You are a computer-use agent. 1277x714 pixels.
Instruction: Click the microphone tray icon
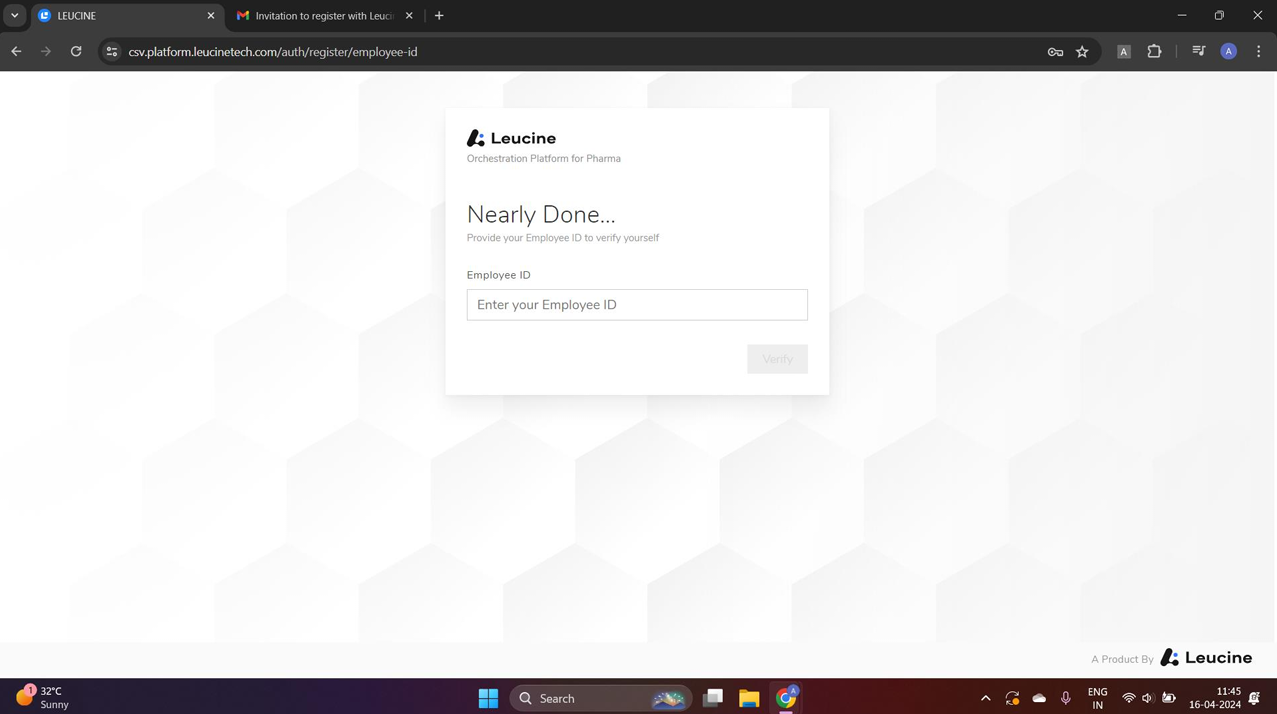click(1066, 698)
